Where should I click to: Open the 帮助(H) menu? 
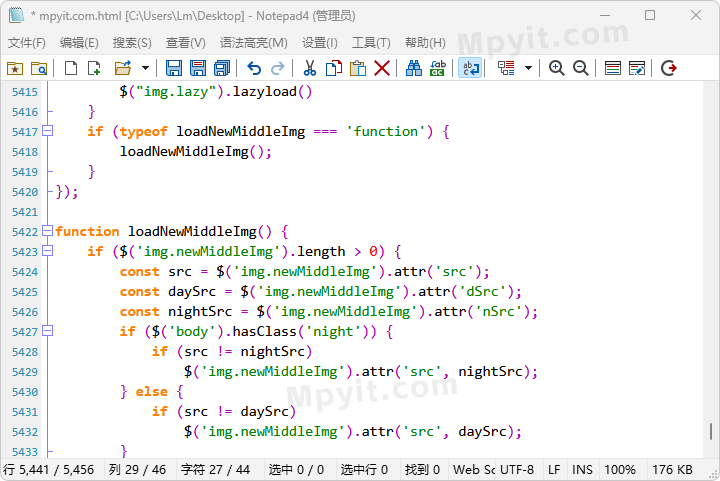pos(425,43)
